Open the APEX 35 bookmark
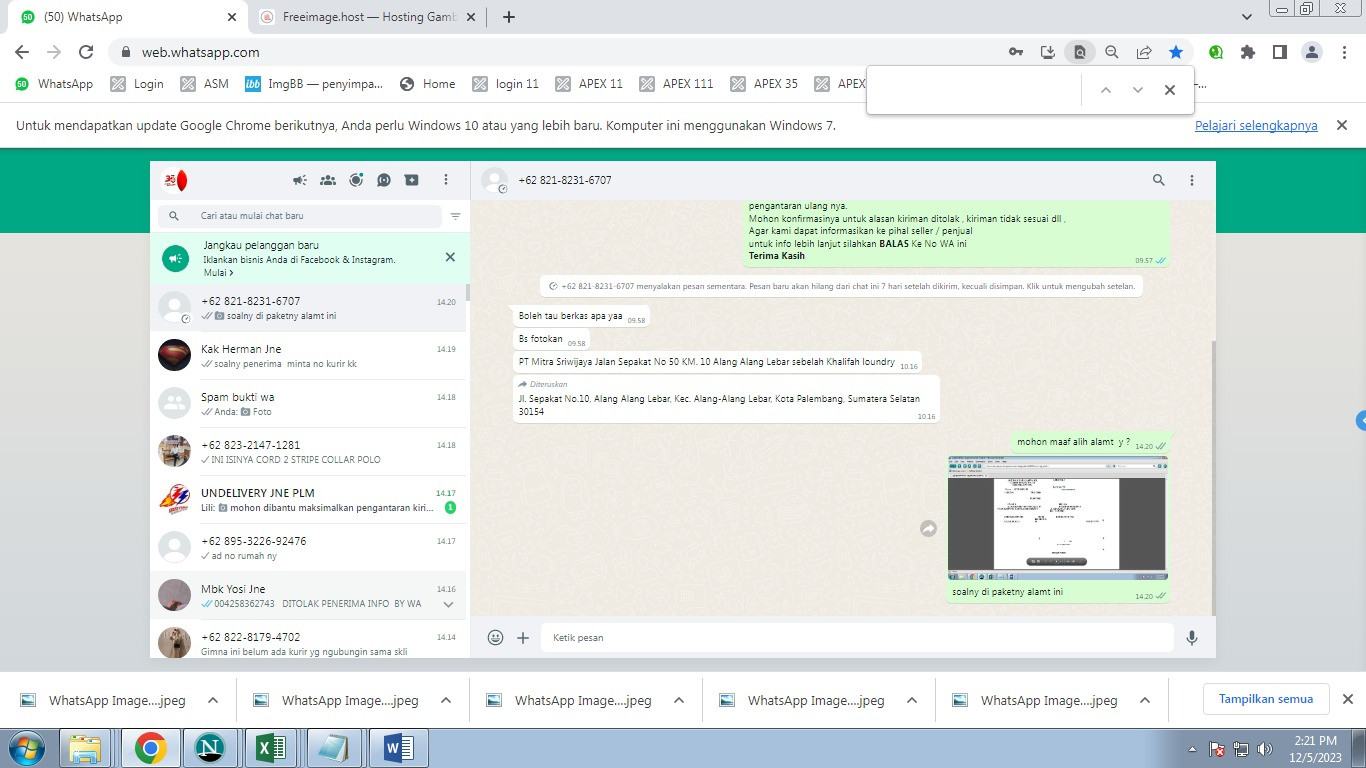This screenshot has height=768, width=1366. point(764,84)
